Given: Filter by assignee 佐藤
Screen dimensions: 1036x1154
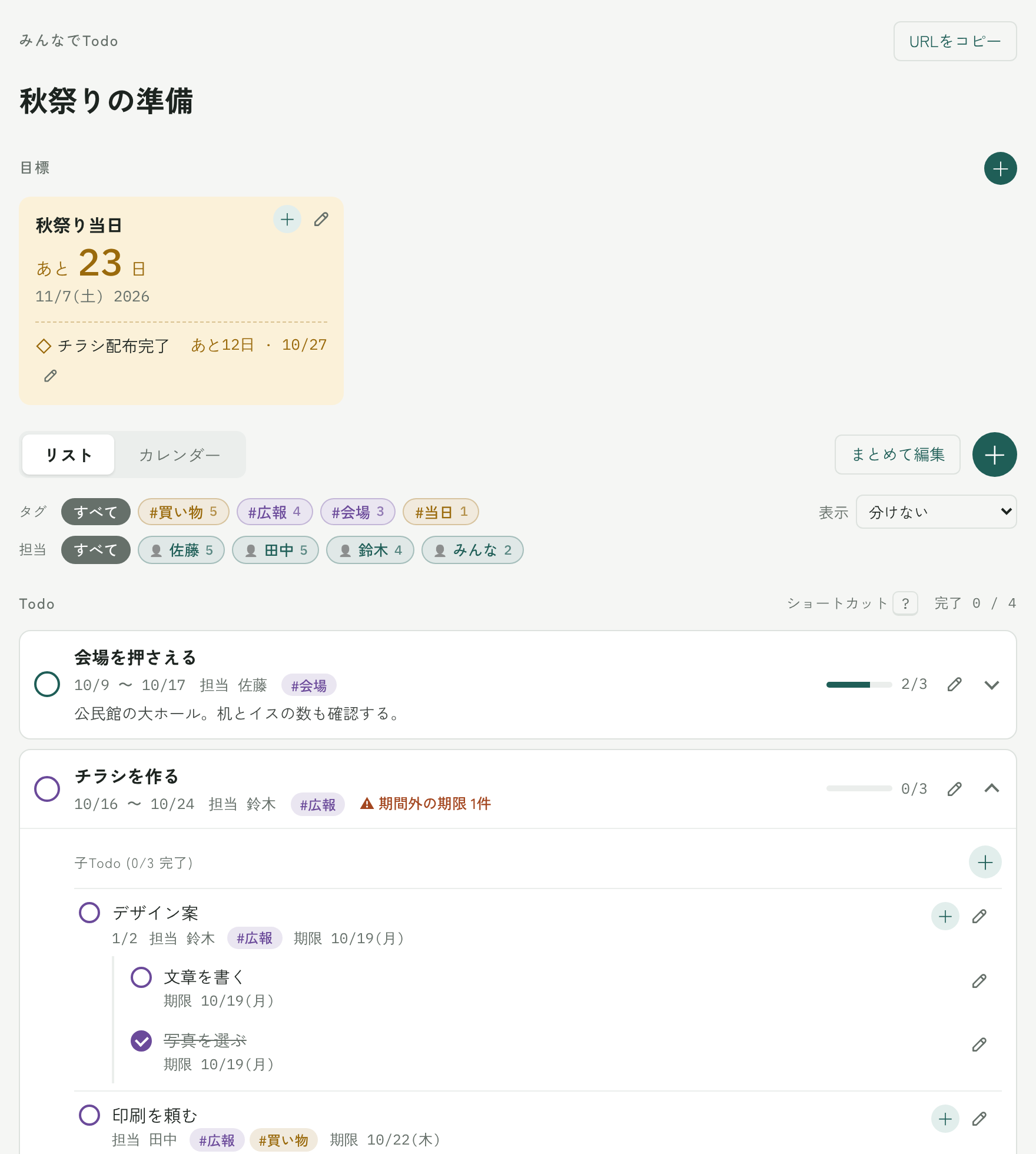Looking at the screenshot, I should (181, 550).
